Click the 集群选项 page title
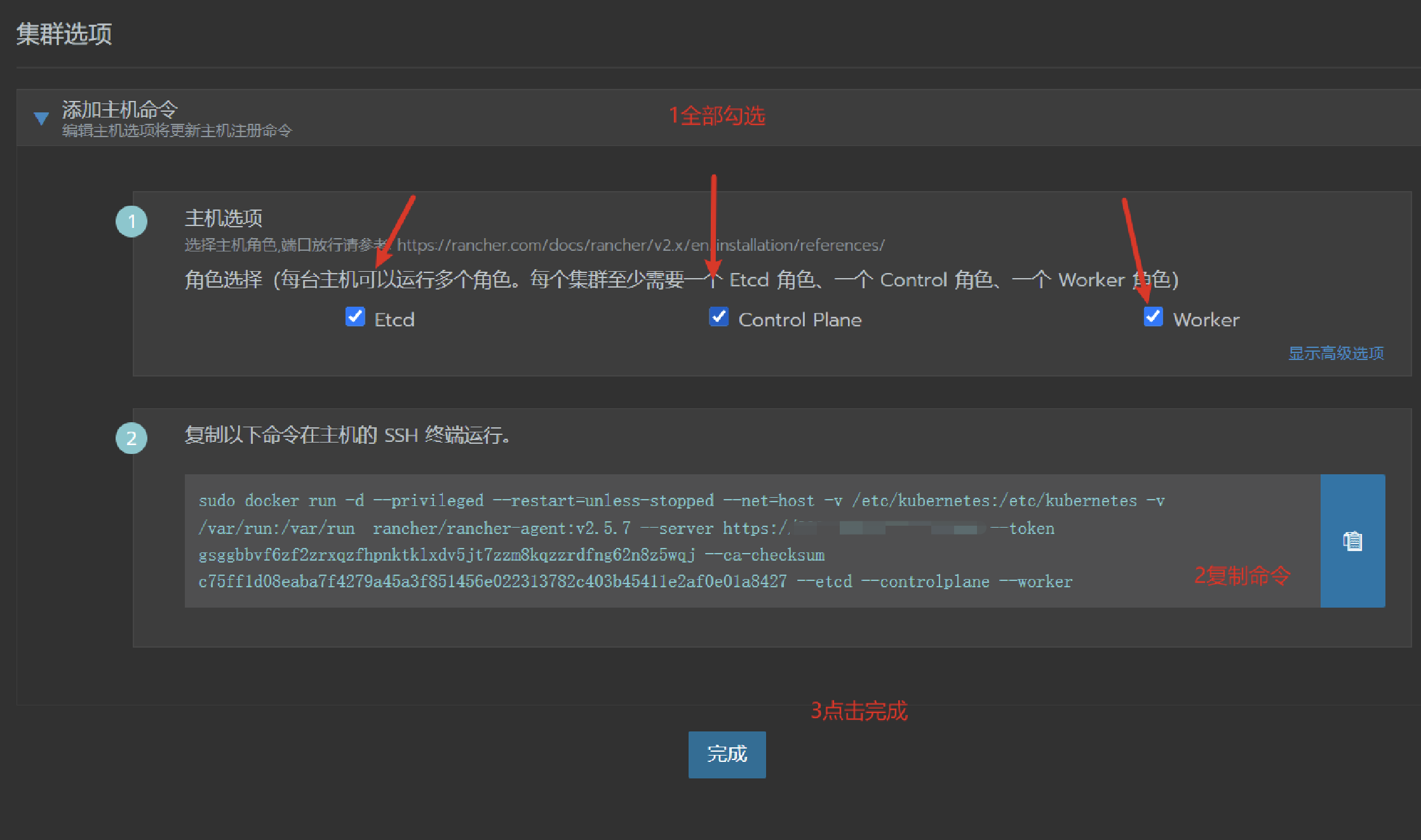1421x840 pixels. (64, 34)
